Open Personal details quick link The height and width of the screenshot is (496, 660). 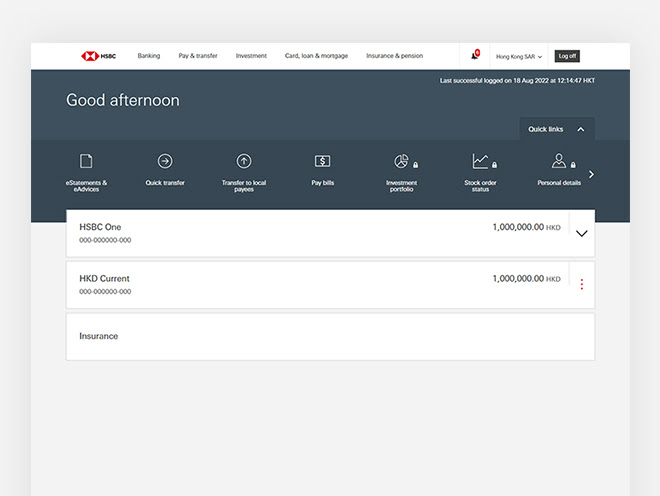point(559,170)
